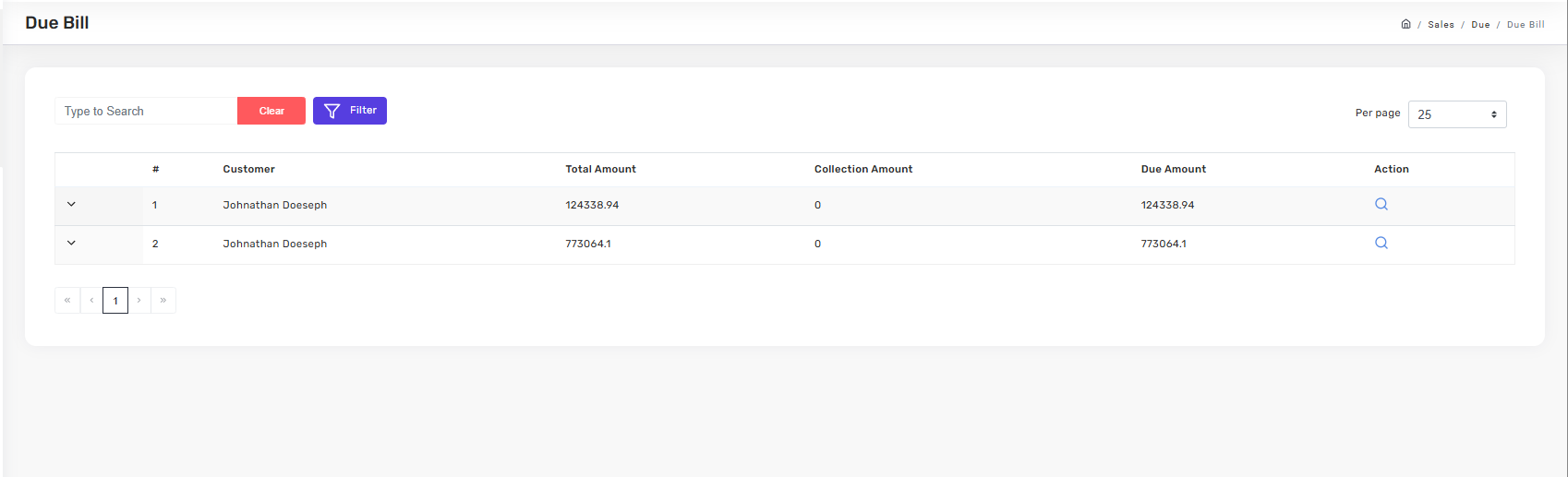Open the Filter options
The height and width of the screenshot is (477, 1568).
(x=350, y=111)
